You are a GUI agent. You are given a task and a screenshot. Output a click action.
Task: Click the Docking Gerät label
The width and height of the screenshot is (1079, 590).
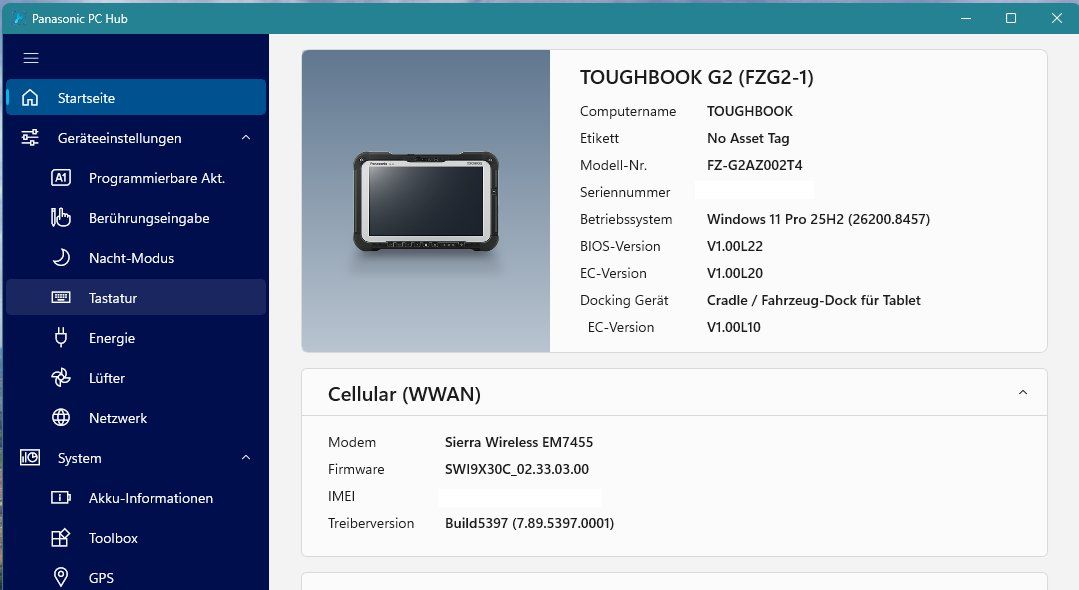click(x=623, y=300)
